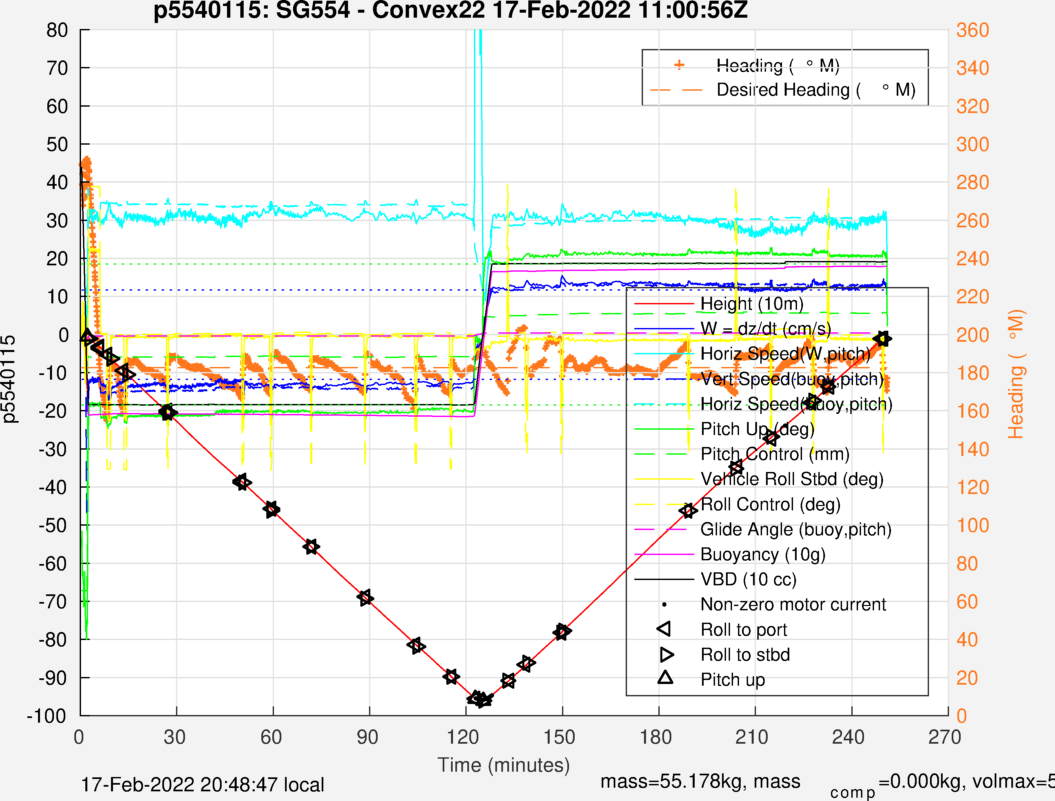This screenshot has width=1055, height=801.
Task: Click the Roll Control (deg) legend label
Action: [770, 504]
